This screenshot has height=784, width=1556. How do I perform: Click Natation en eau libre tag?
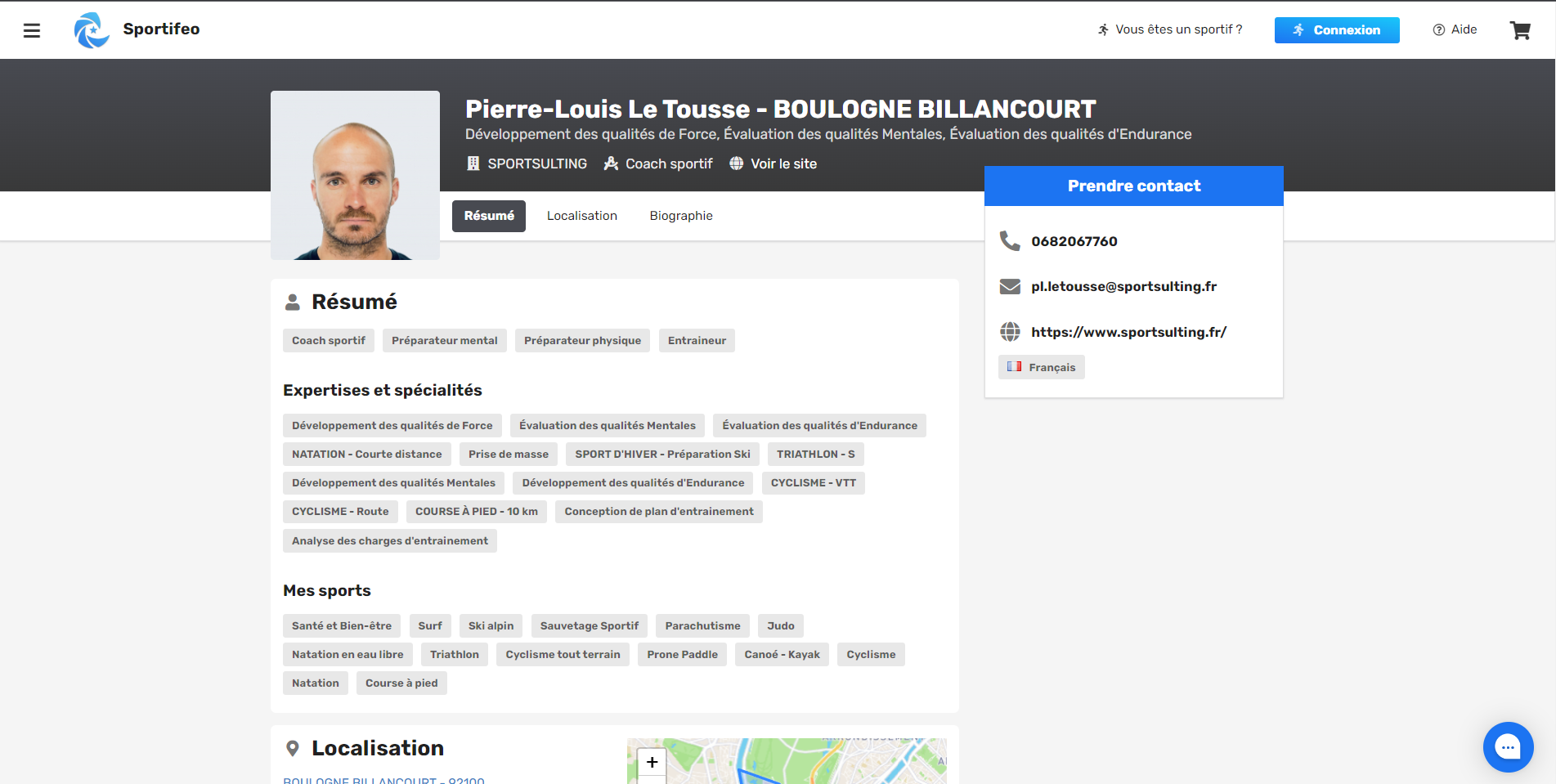coord(348,655)
